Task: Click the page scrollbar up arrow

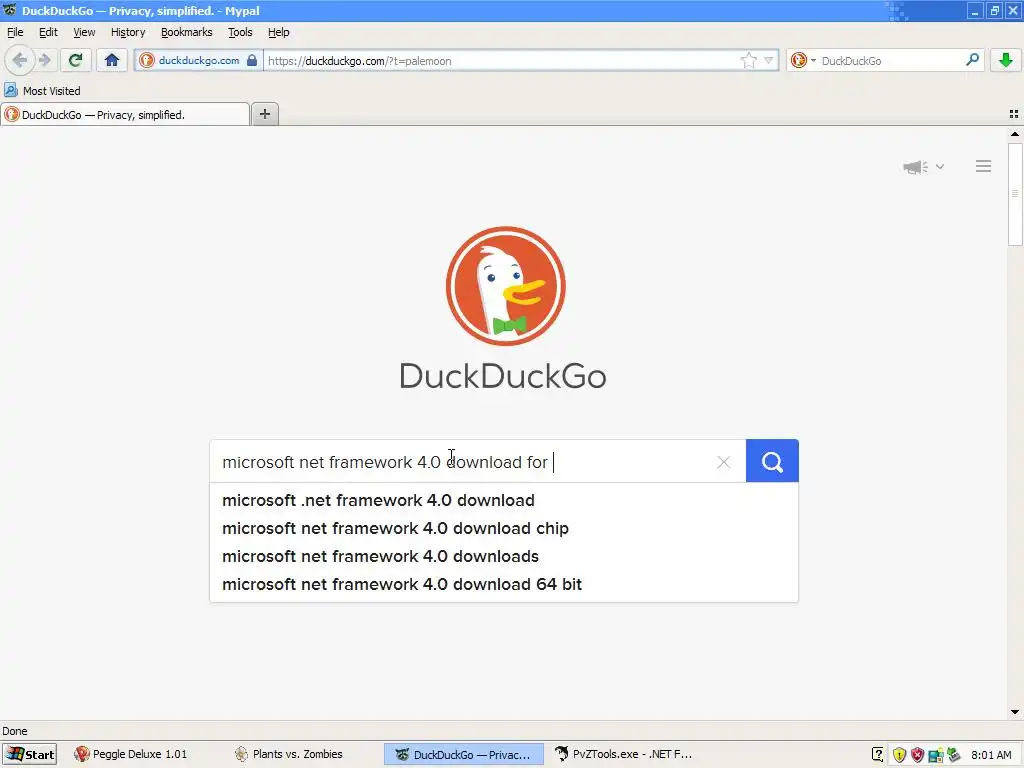Action: (1015, 134)
